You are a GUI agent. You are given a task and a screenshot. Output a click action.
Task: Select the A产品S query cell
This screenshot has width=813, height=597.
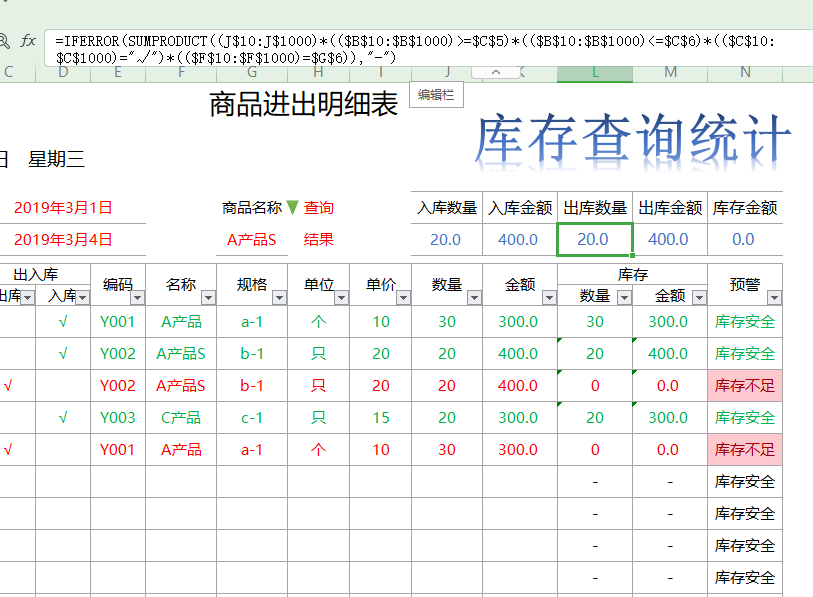click(252, 240)
